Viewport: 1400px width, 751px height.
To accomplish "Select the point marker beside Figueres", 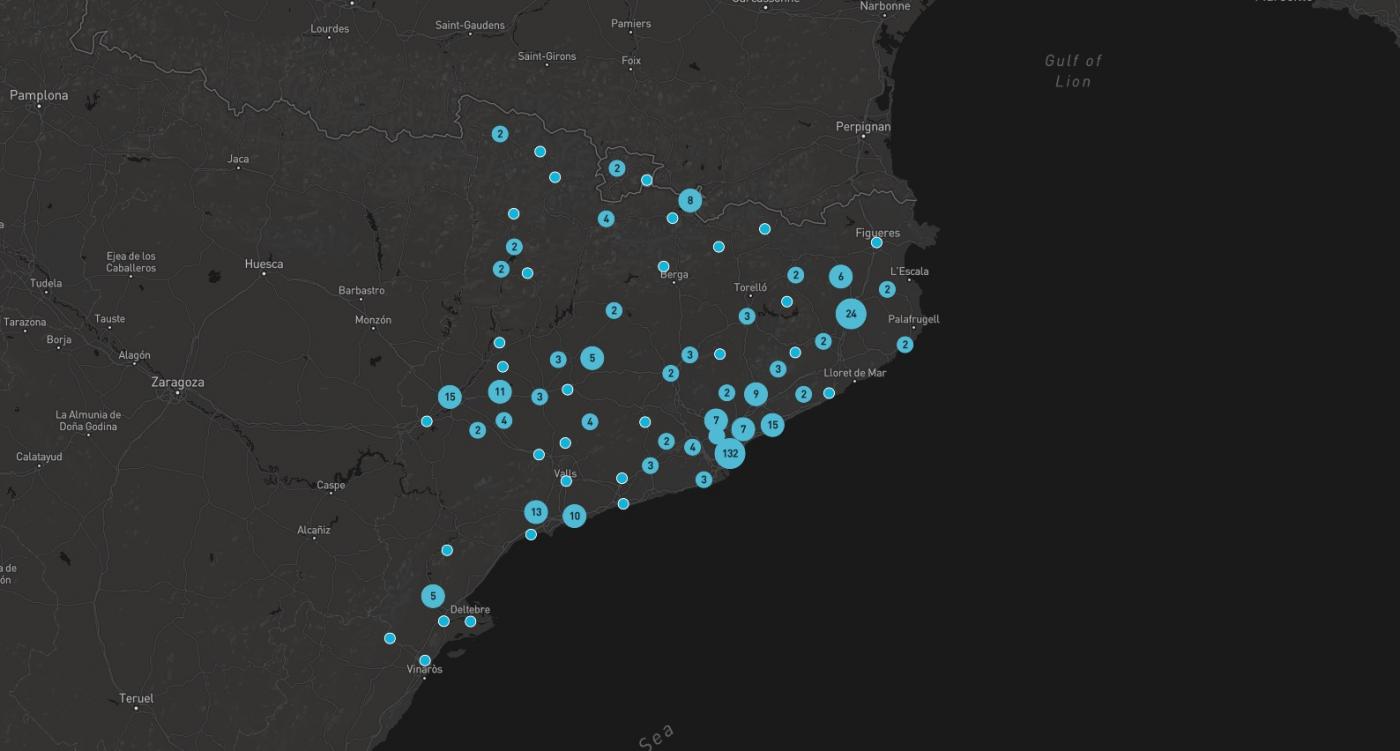I will (x=877, y=242).
